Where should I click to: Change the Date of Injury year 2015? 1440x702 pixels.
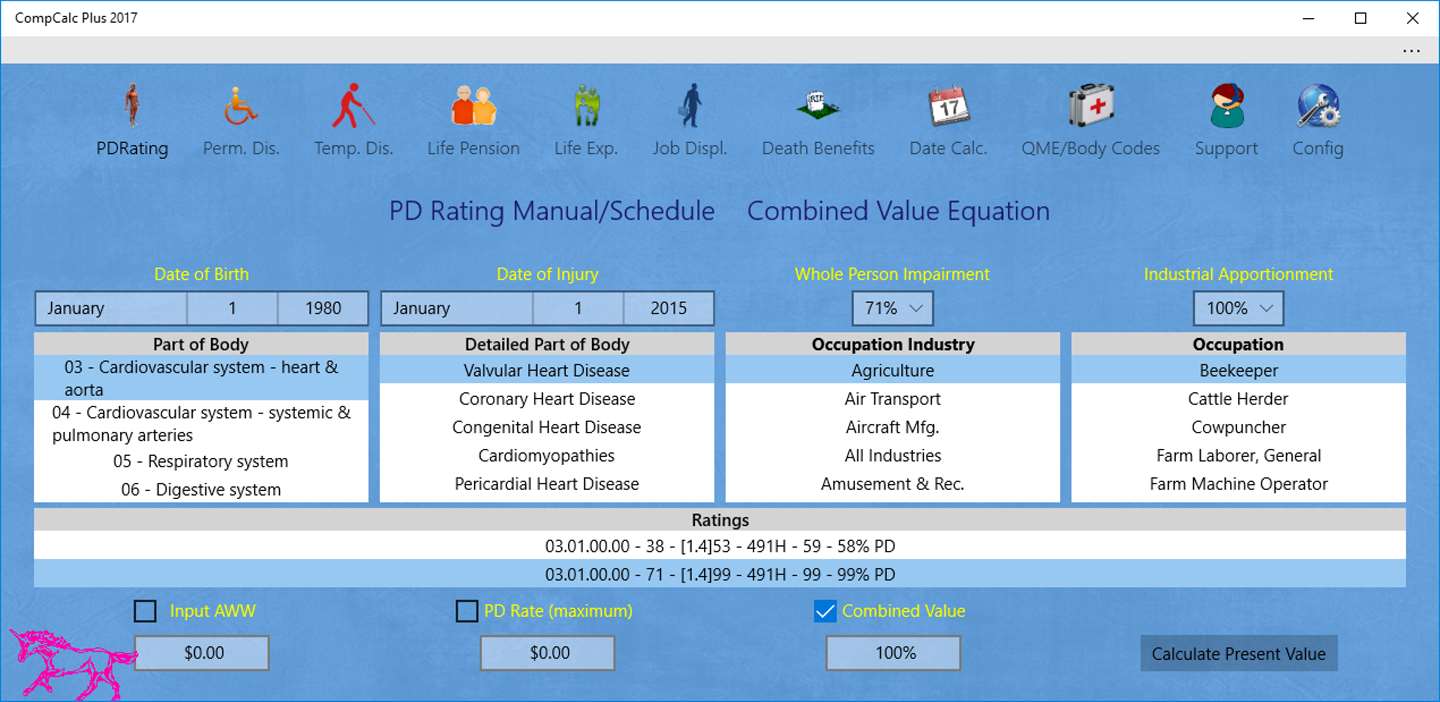[669, 308]
